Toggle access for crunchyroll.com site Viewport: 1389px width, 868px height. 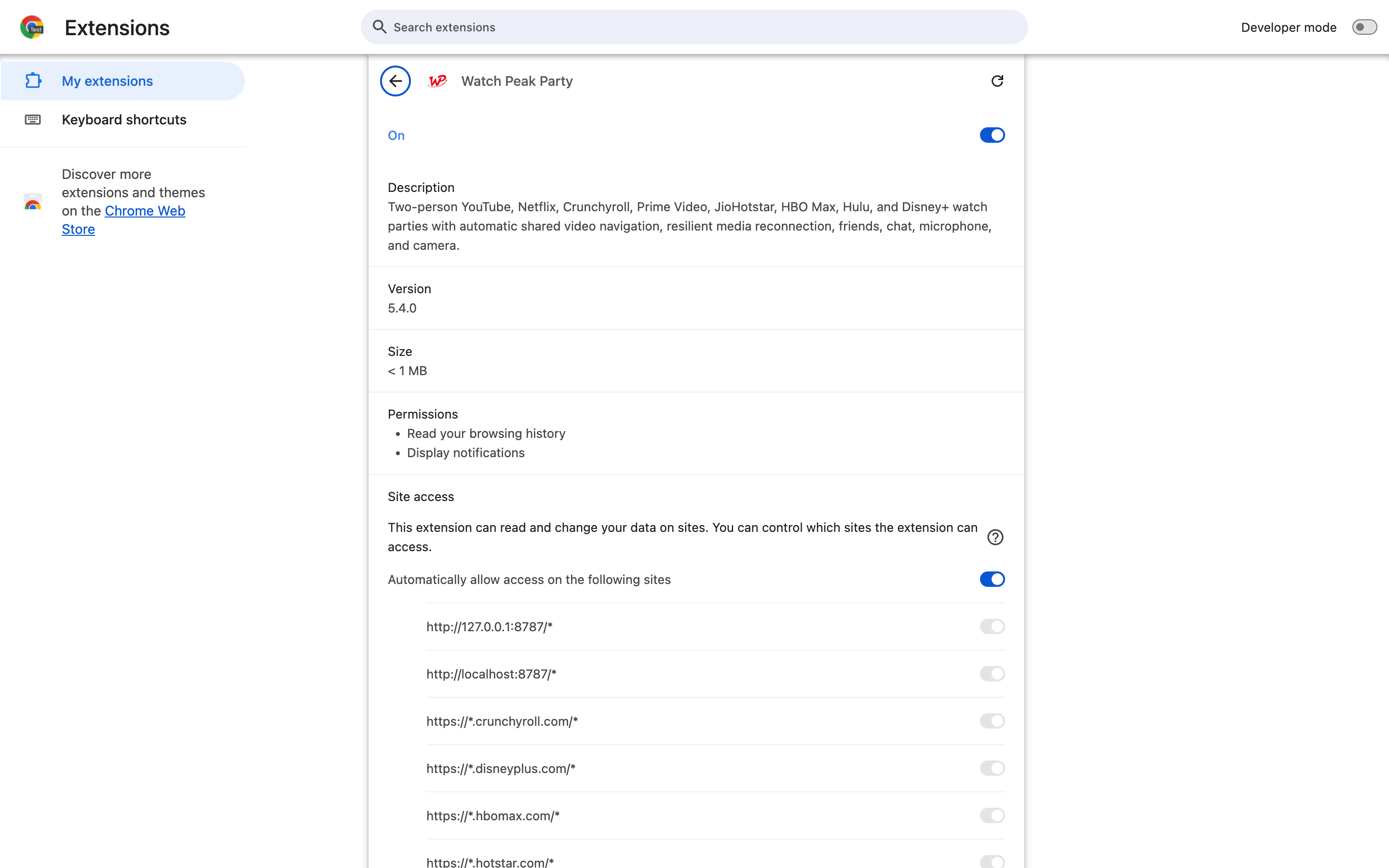tap(992, 721)
